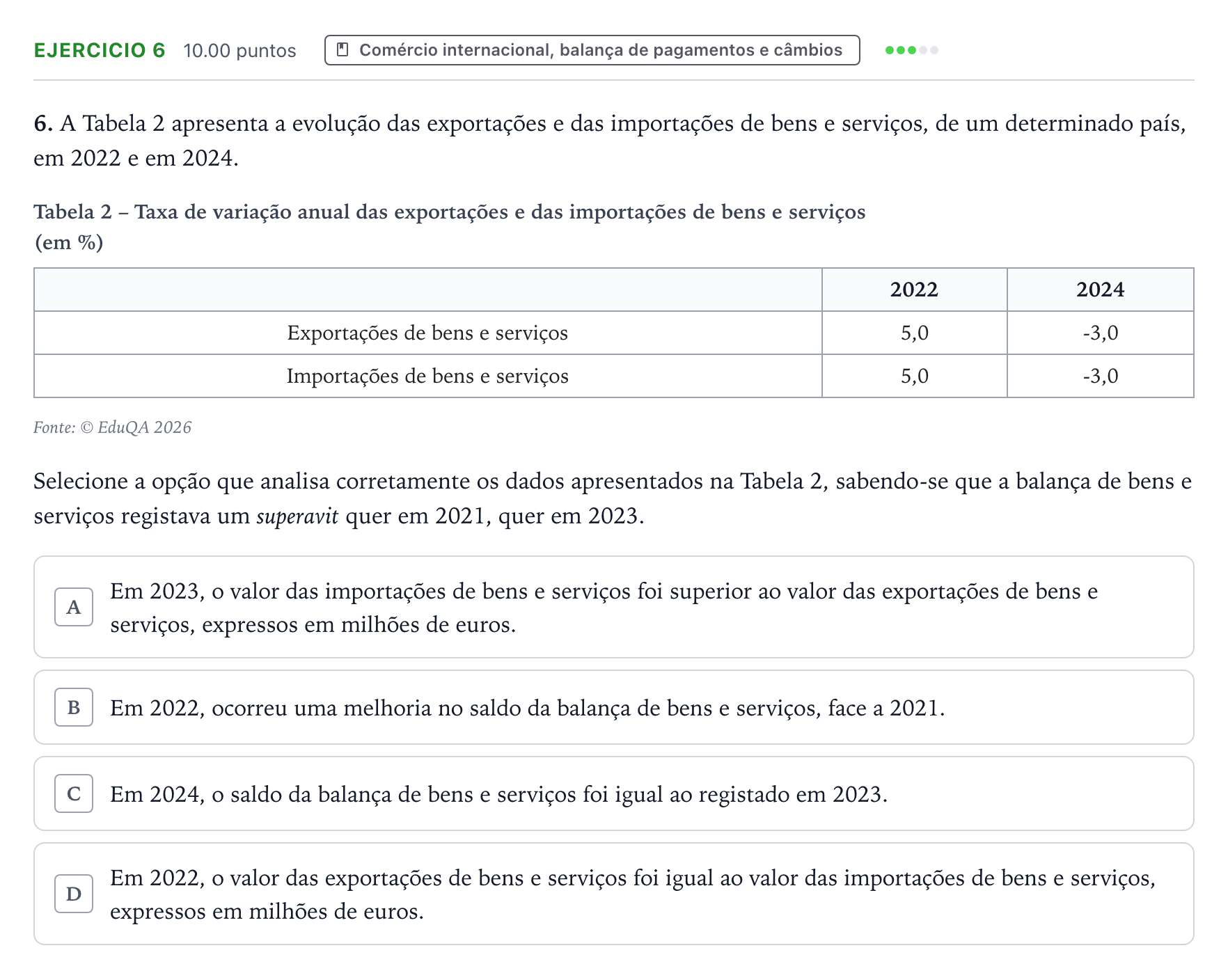Choose option about 2022 exports equal imports
This screenshot has height=980, width=1228.
tap(613, 894)
